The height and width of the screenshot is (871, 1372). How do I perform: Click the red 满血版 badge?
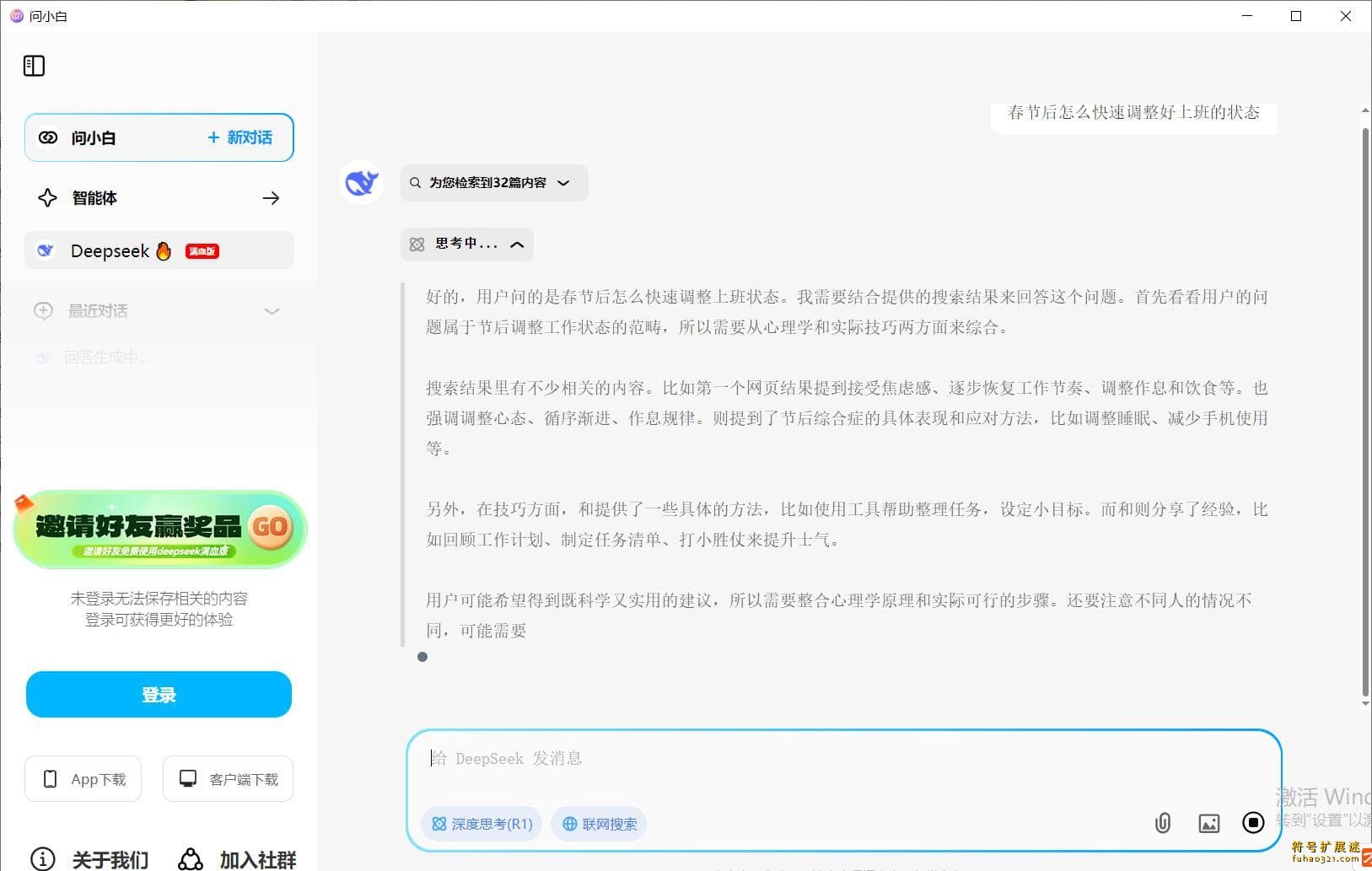tap(202, 251)
